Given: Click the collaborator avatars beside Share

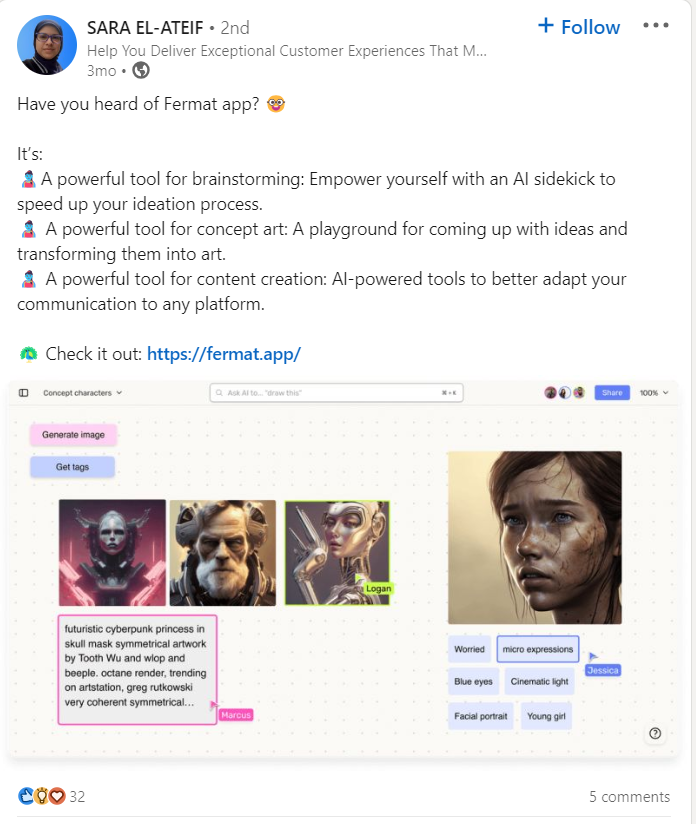Looking at the screenshot, I should 565,393.
